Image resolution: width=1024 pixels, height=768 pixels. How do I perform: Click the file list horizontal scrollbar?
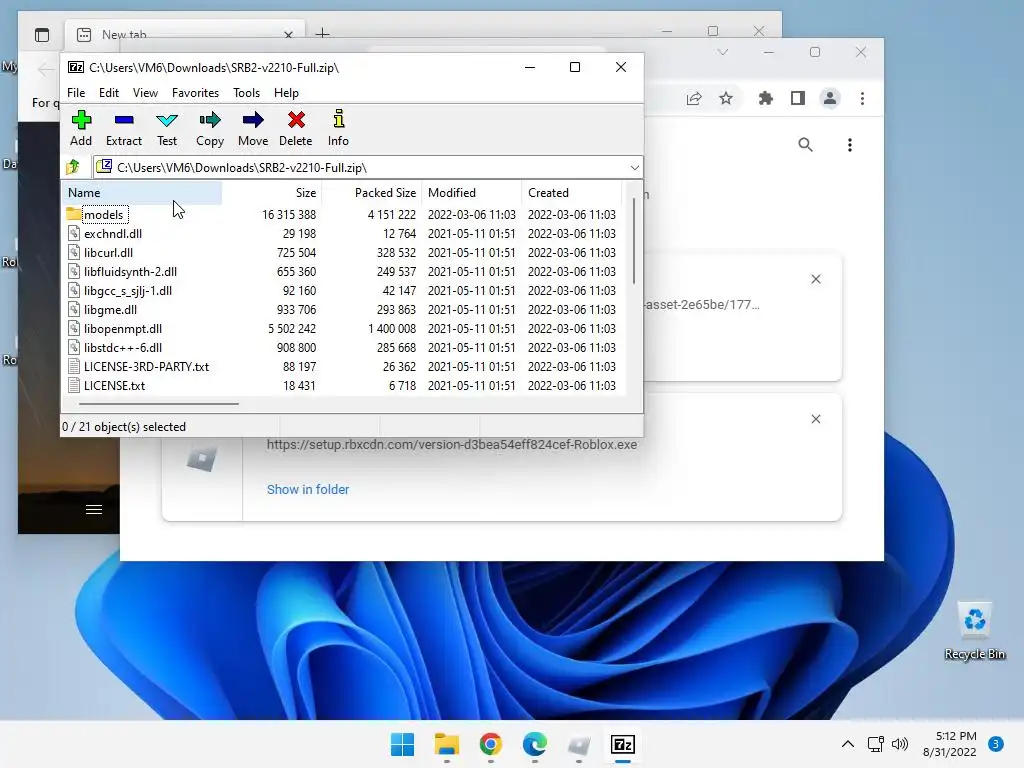pyautogui.click(x=159, y=404)
